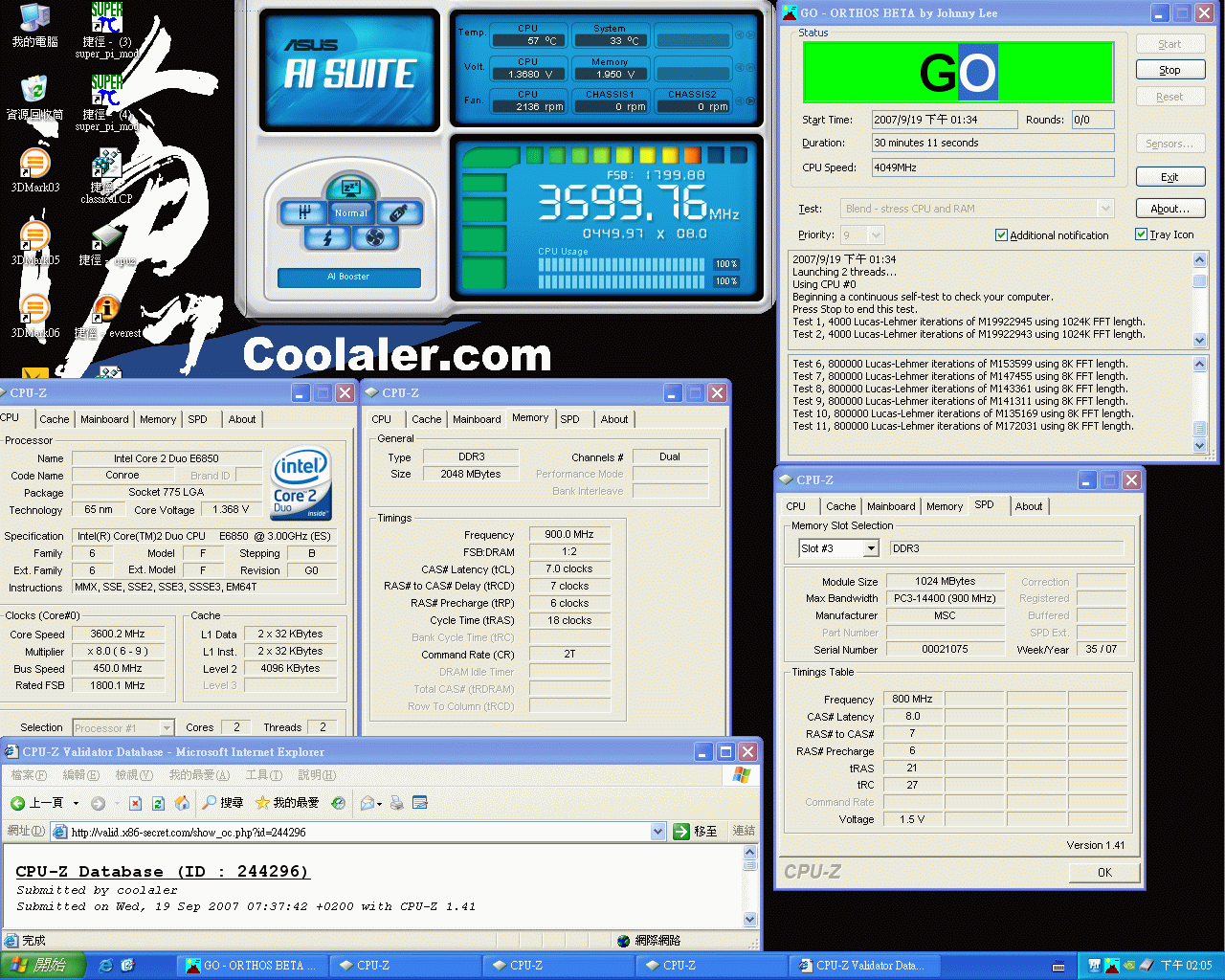The image size is (1225, 980).
Task: Expand the Internet Explorer address bar dropdown
Action: pyautogui.click(x=657, y=832)
